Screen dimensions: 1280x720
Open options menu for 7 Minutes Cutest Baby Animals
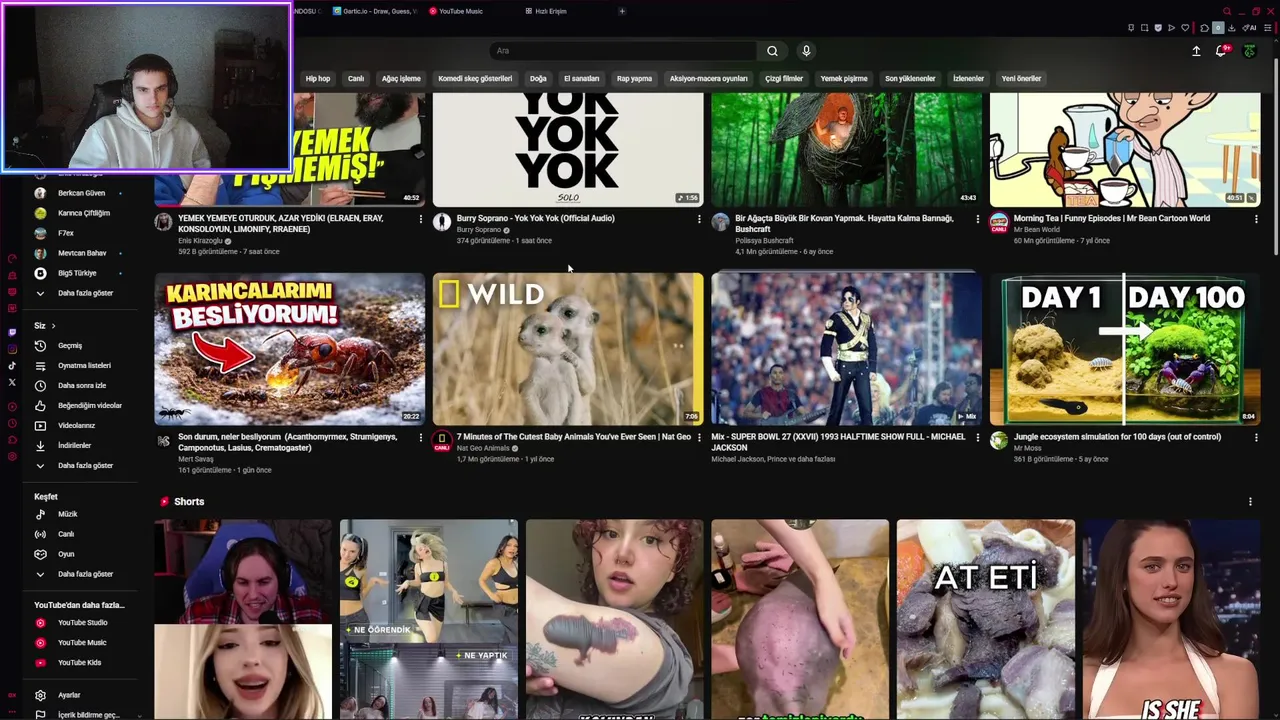[699, 438]
